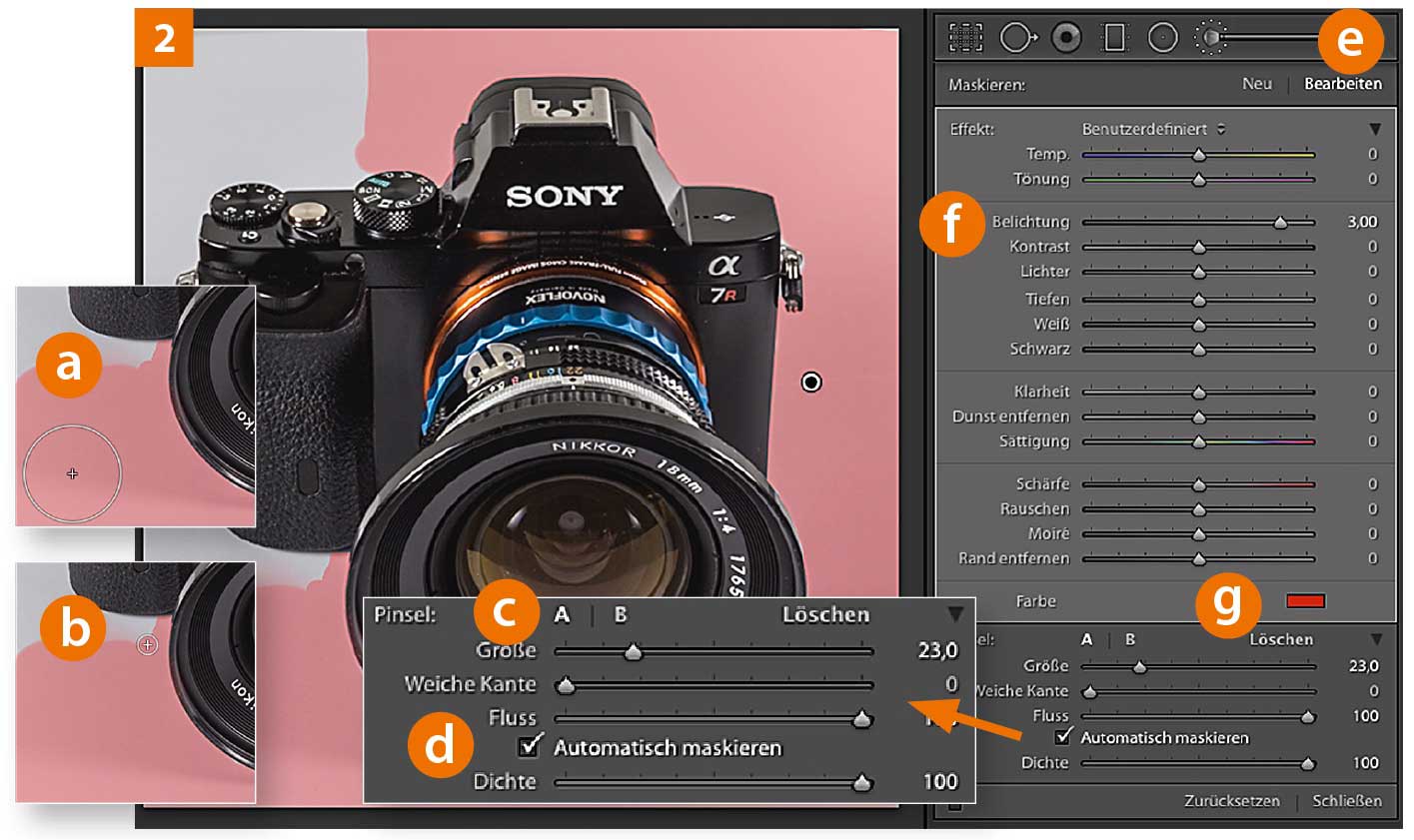
Task: Click the Temp. slider handle
Action: coord(1199,155)
